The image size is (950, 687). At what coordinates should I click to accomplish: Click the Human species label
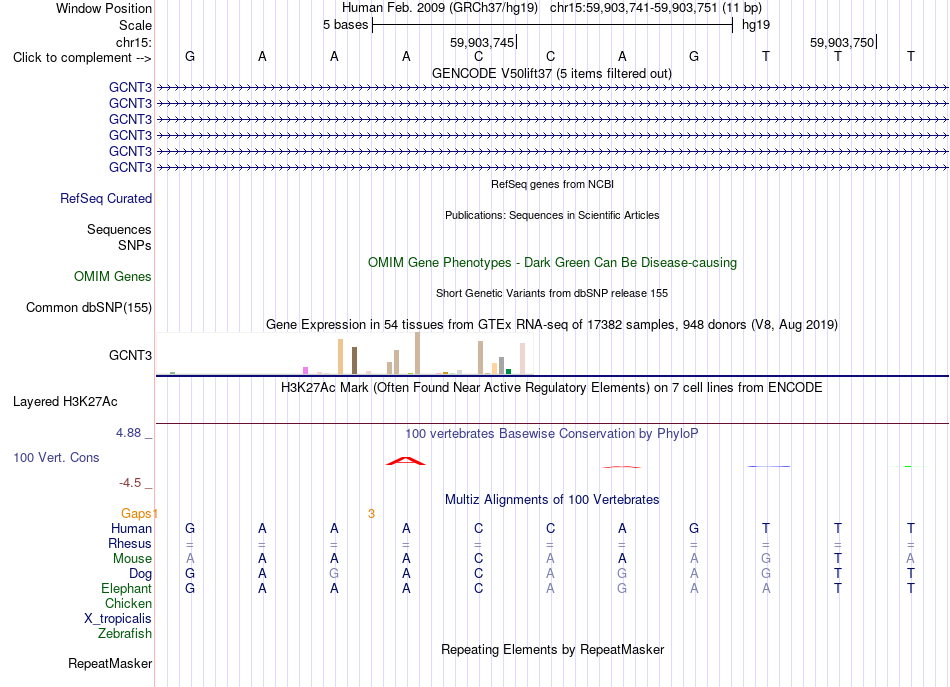[x=131, y=528]
